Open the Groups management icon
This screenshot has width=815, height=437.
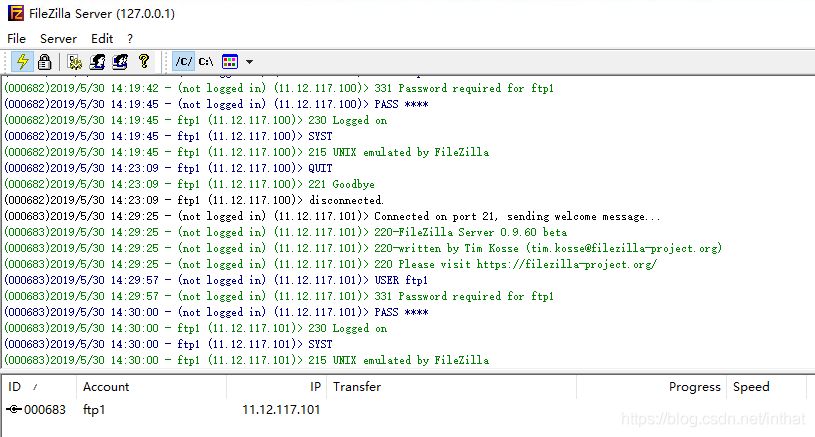pos(120,62)
